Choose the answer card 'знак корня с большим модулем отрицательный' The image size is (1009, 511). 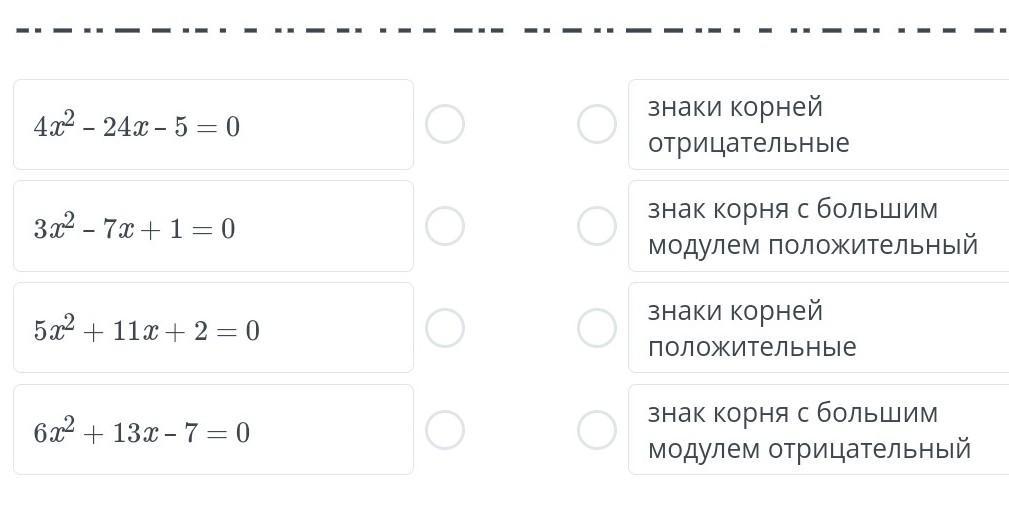coord(818,430)
